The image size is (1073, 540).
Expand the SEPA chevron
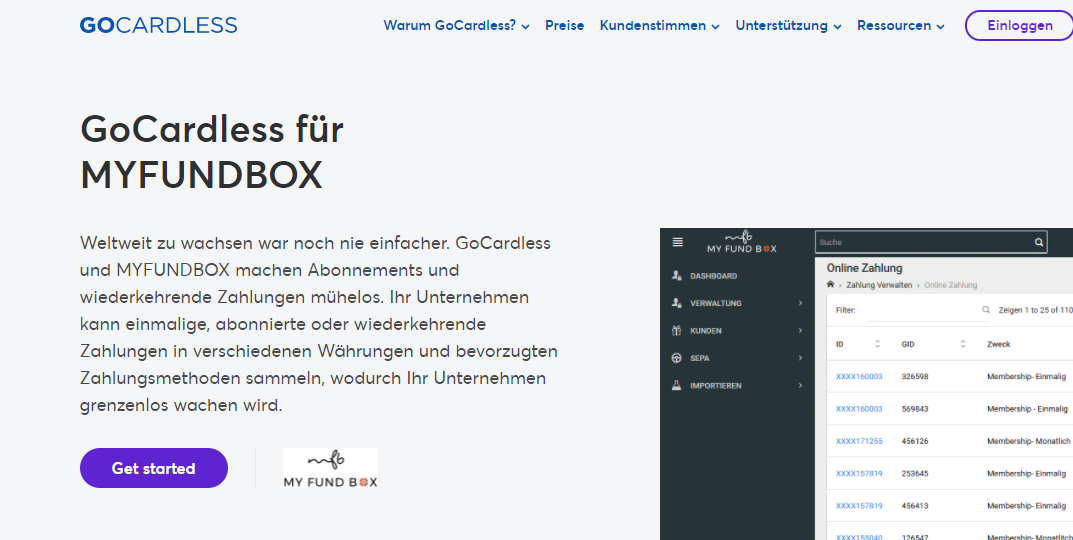[x=801, y=358]
